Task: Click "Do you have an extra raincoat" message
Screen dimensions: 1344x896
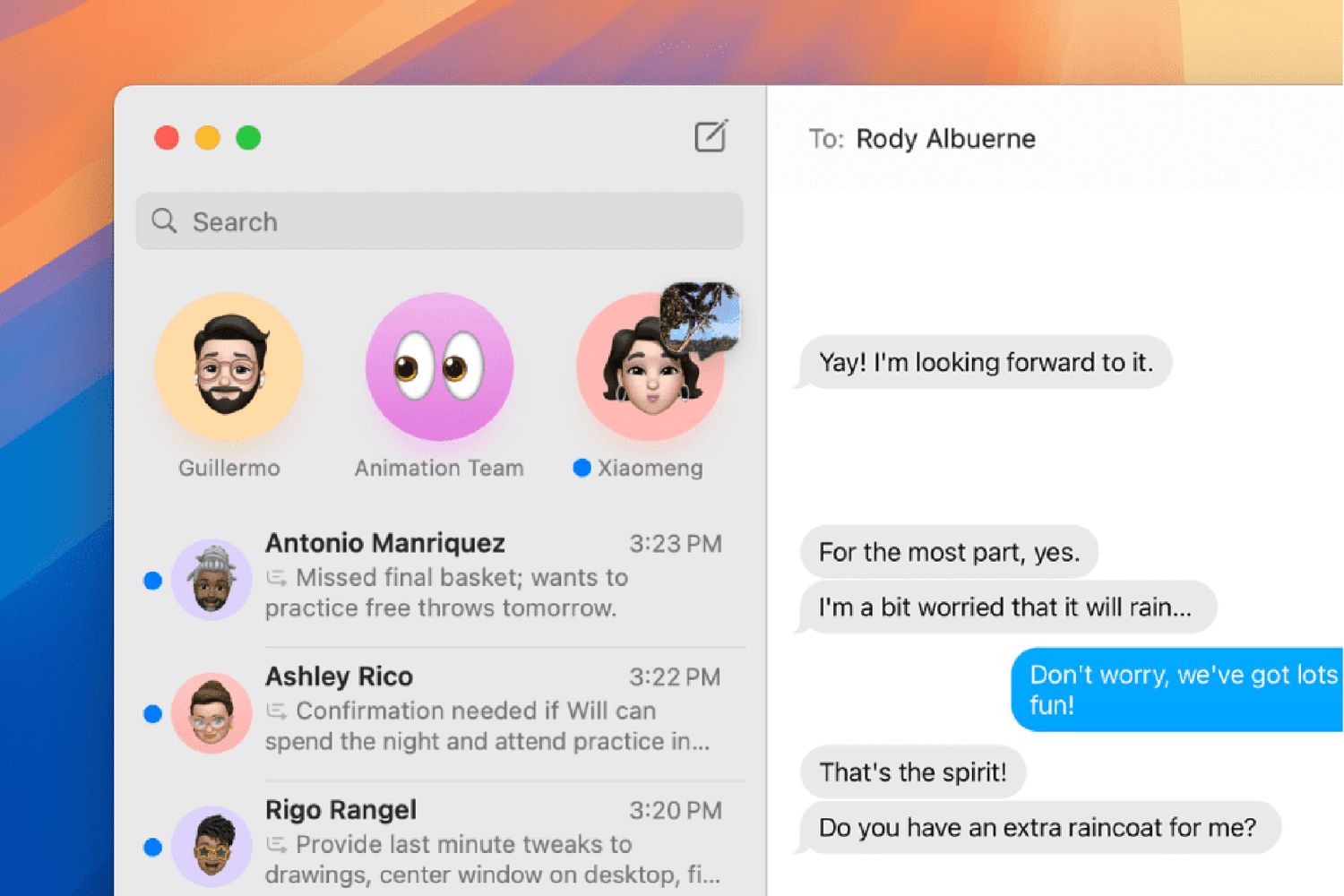Action: (1038, 827)
